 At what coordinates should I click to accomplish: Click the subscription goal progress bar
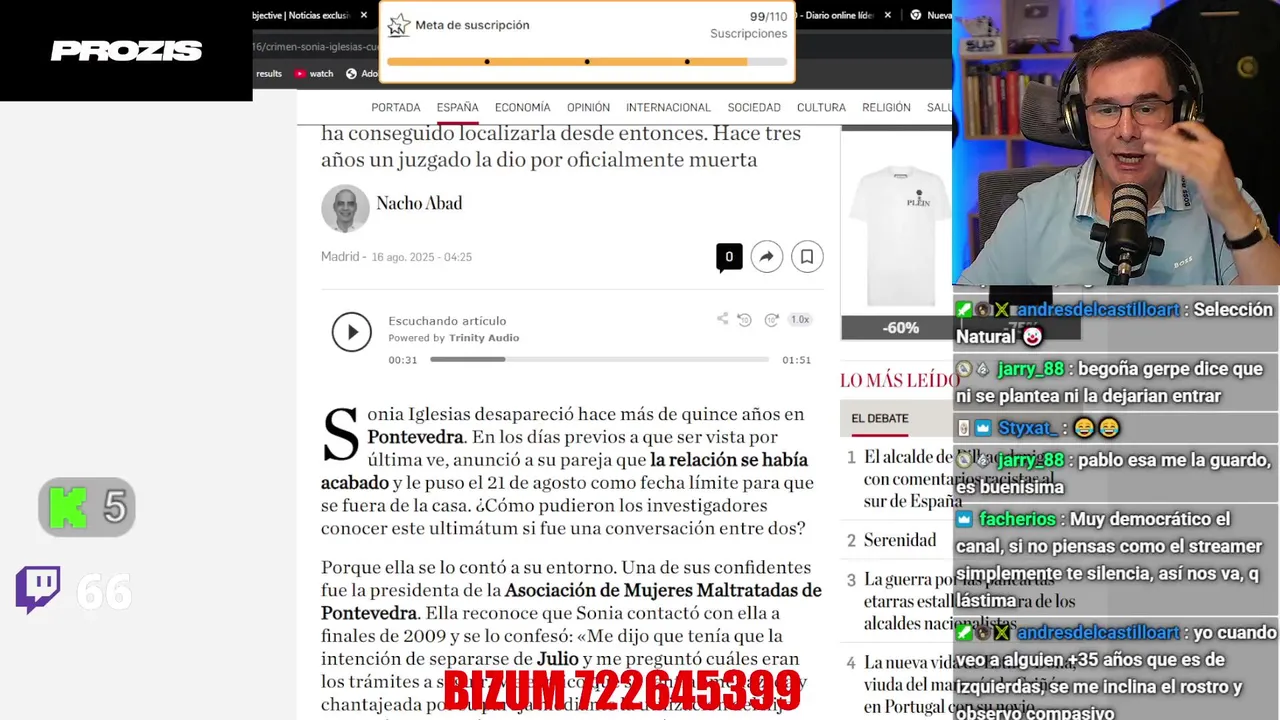click(x=586, y=62)
